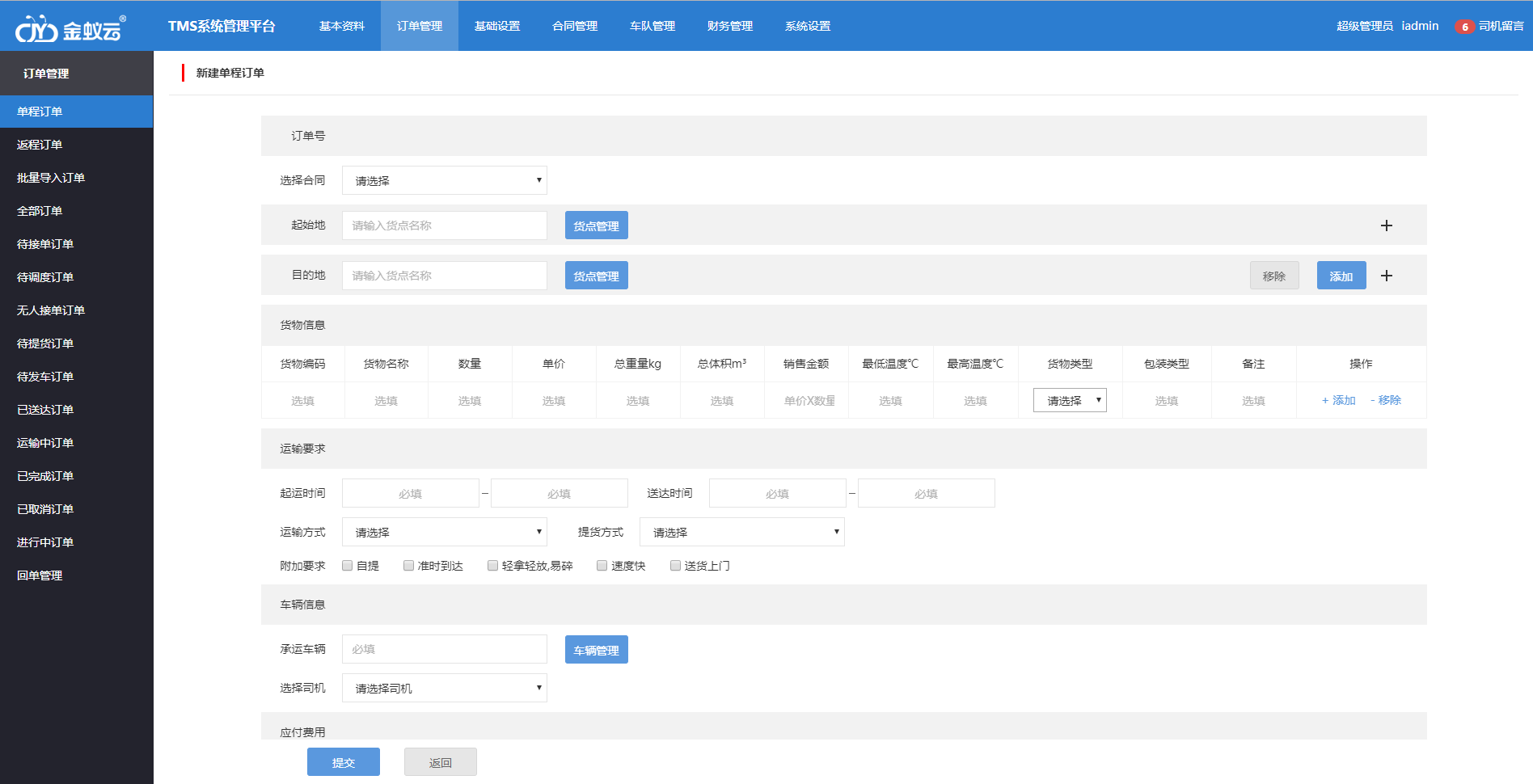Image resolution: width=1533 pixels, height=784 pixels.
Task: Select 待接单订单 in sidebar
Action: (x=77, y=244)
